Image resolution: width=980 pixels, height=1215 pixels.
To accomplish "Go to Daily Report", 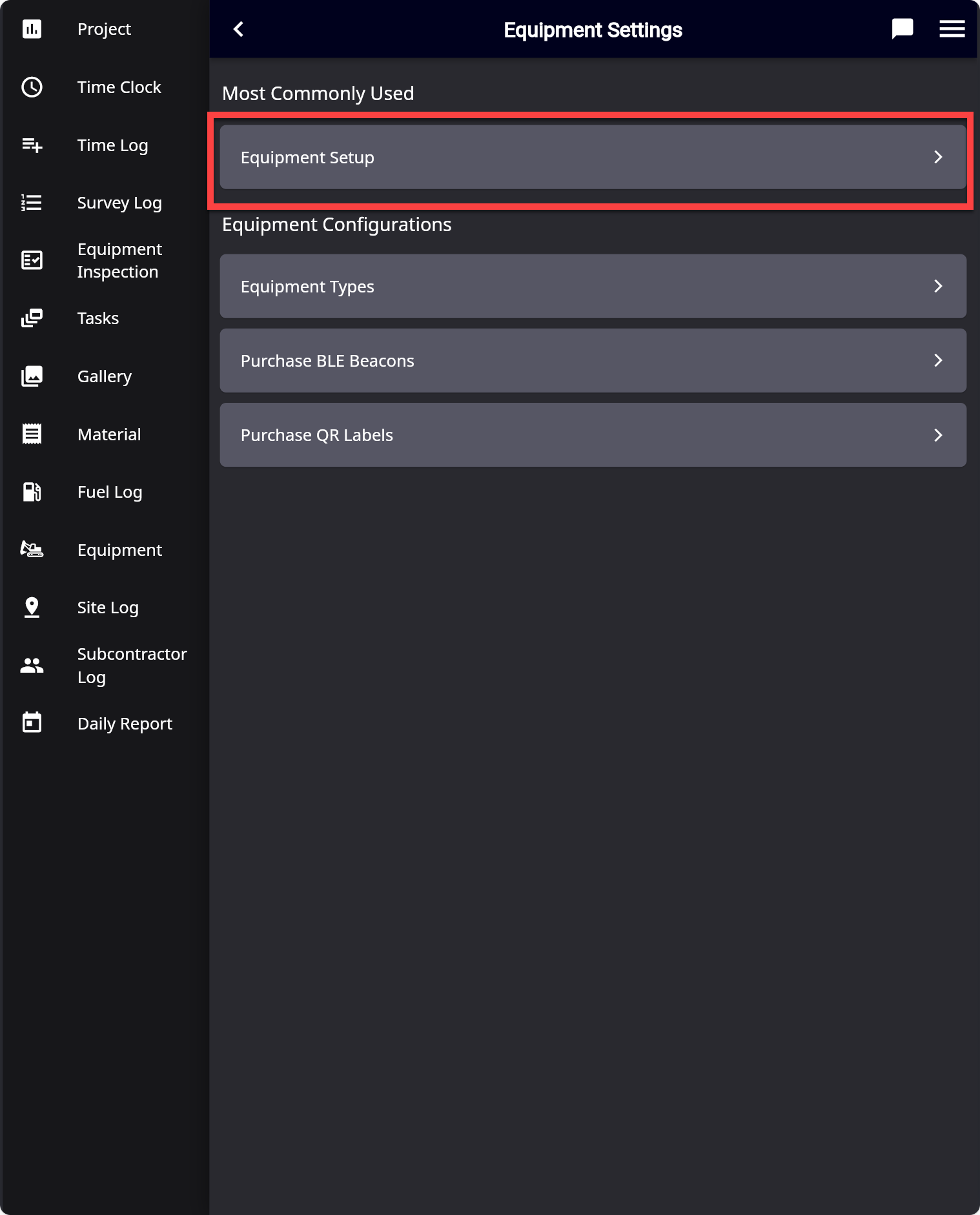I will click(x=105, y=724).
